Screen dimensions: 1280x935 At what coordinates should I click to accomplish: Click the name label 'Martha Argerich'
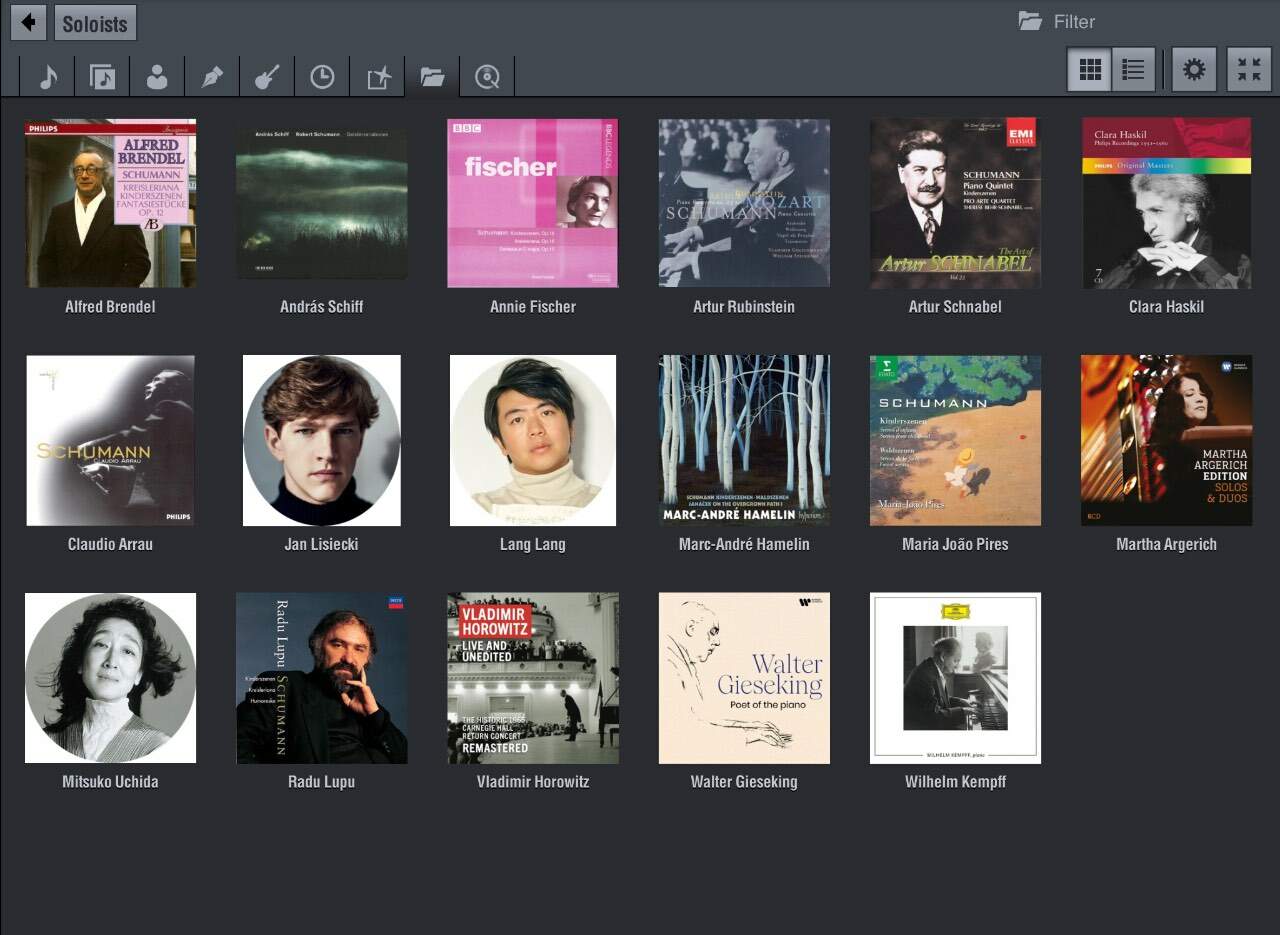pos(1166,544)
